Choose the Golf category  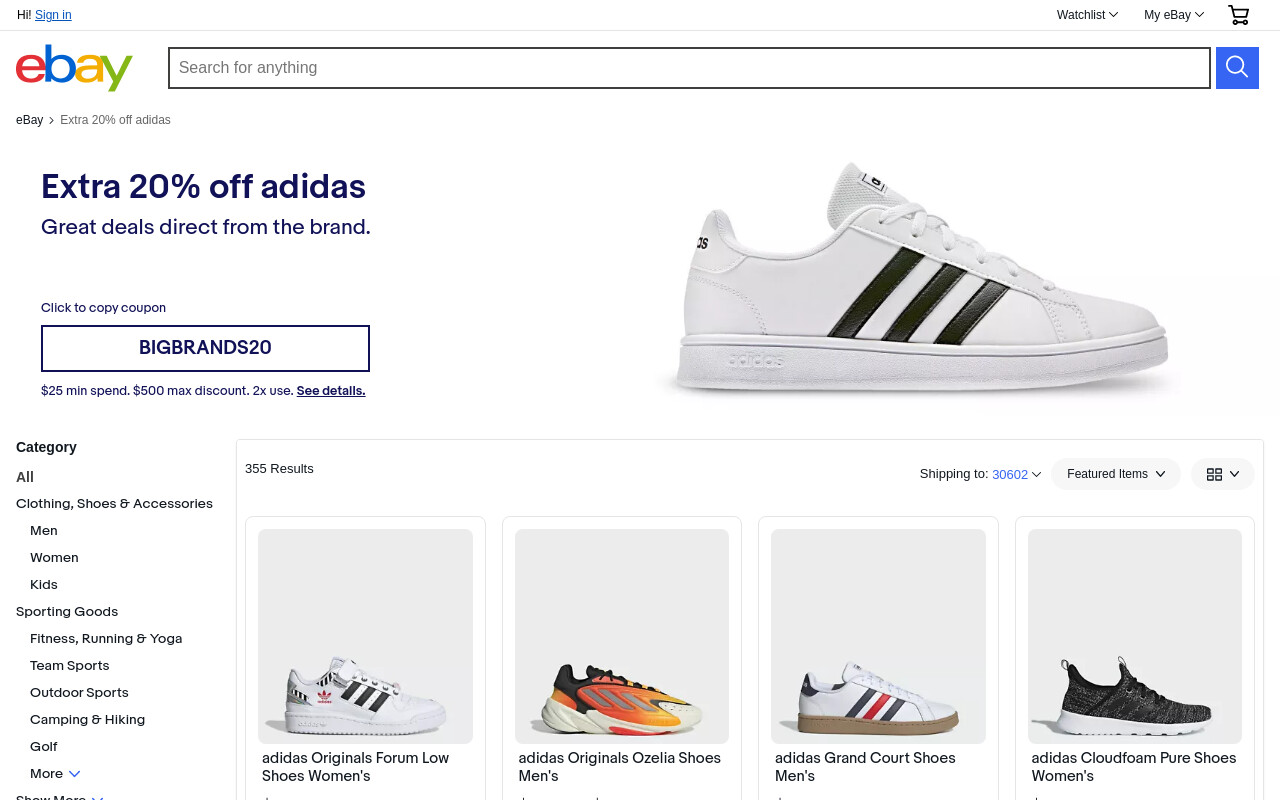[44, 747]
